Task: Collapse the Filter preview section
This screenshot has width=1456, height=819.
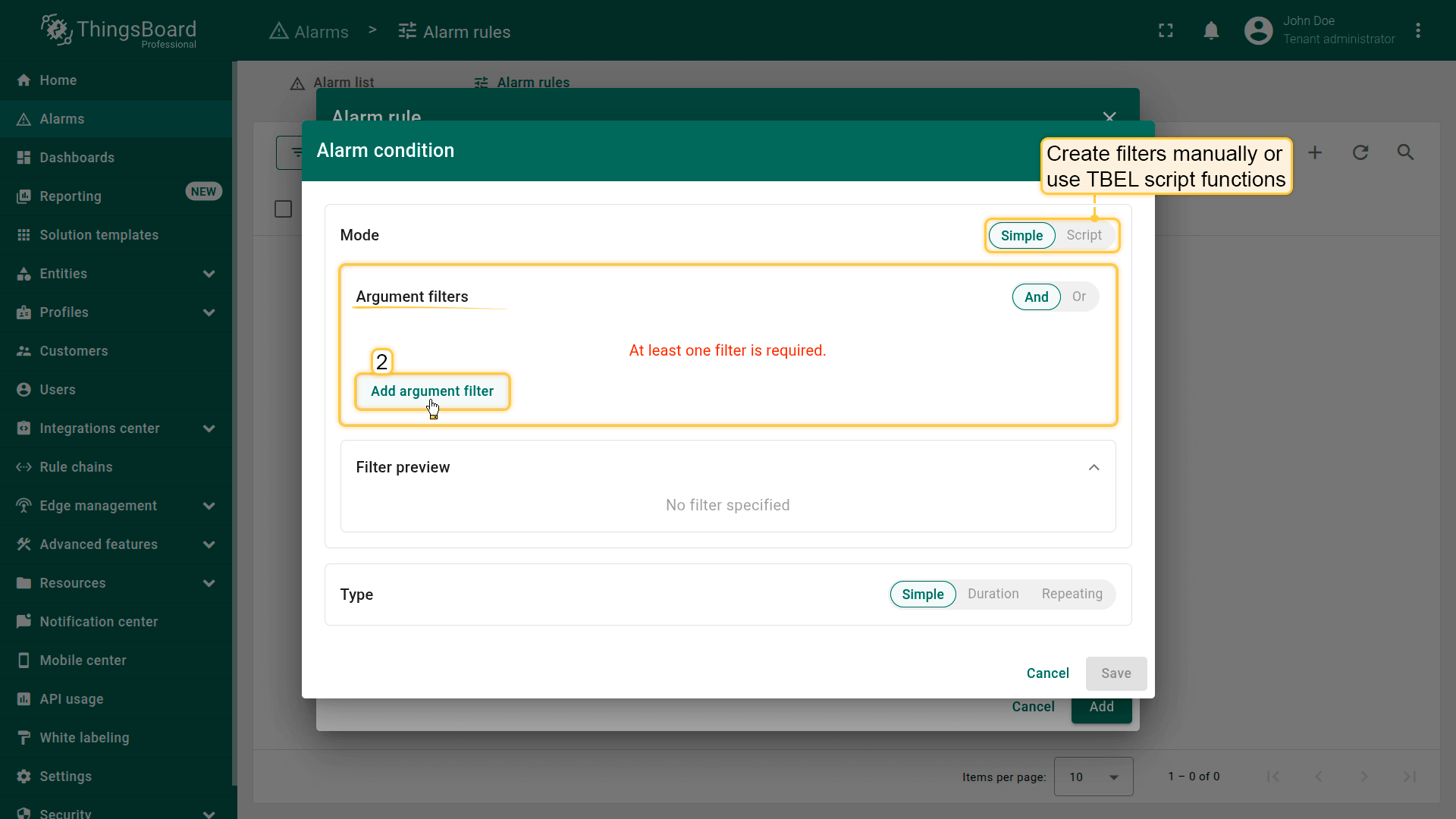Action: click(x=1094, y=467)
